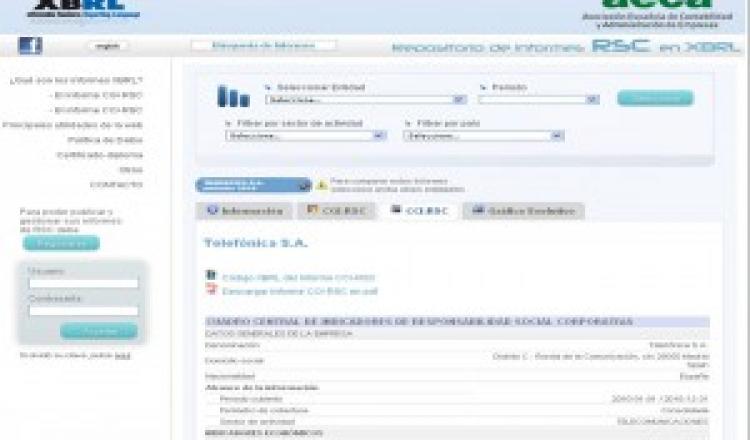Click the XBRL code file icon
The width and height of the screenshot is (750, 440).
211,275
